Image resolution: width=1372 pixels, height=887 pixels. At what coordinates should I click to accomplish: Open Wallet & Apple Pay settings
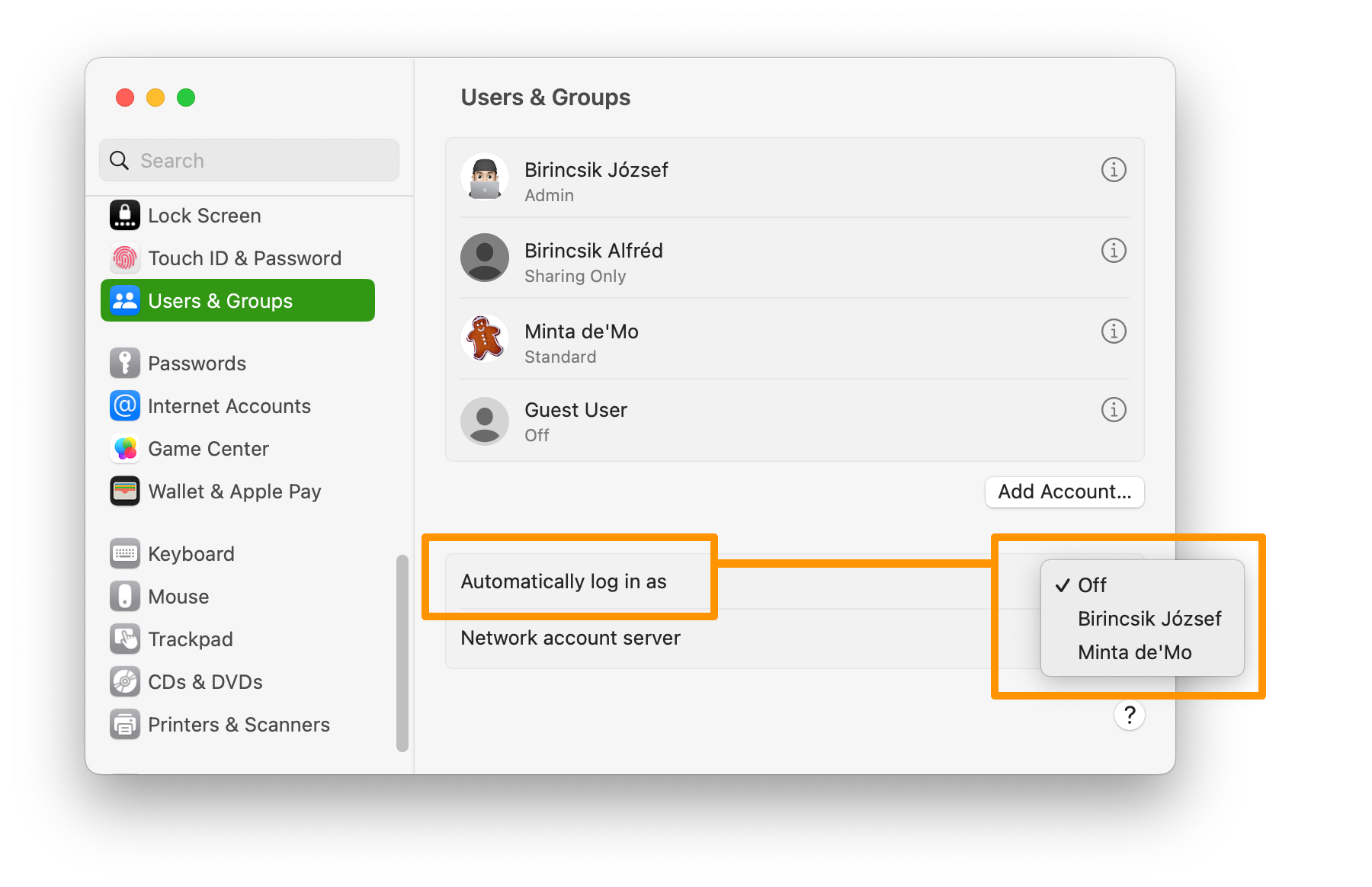coord(238,491)
